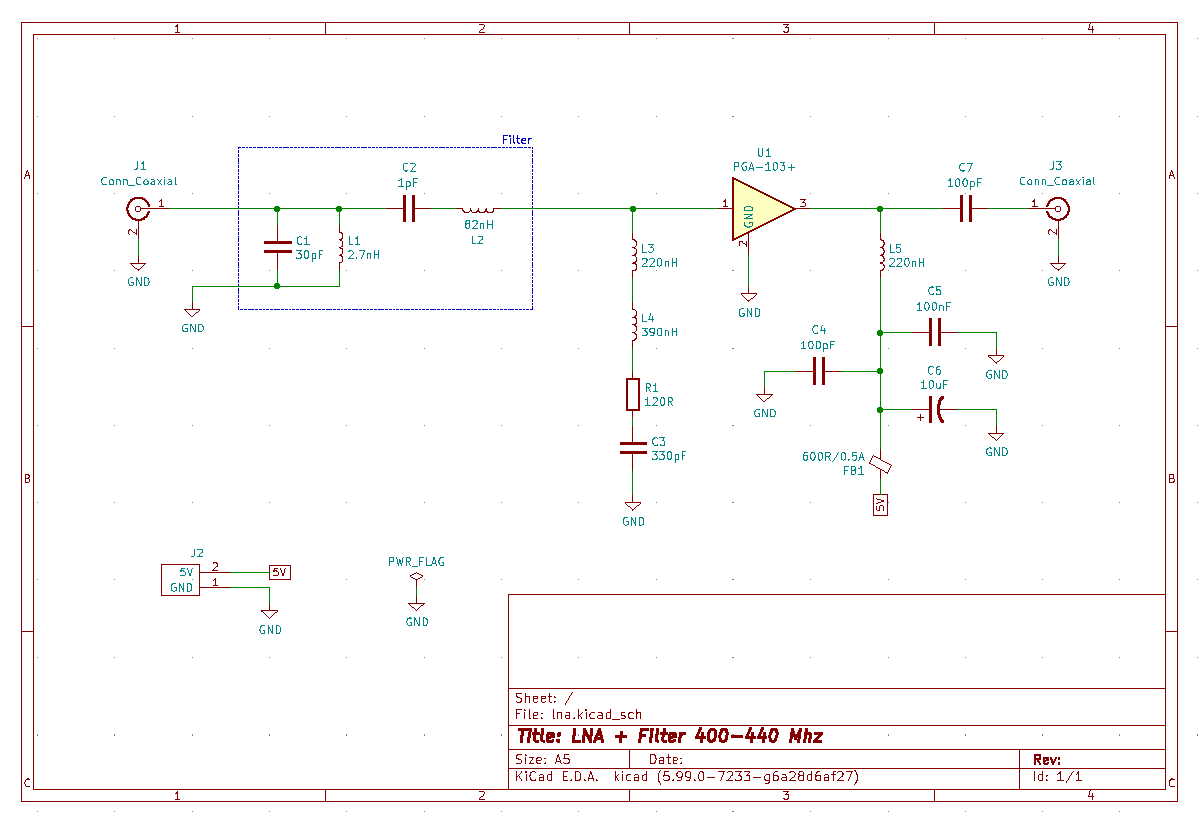
Task: Click the 10uF value text
Action: (935, 384)
